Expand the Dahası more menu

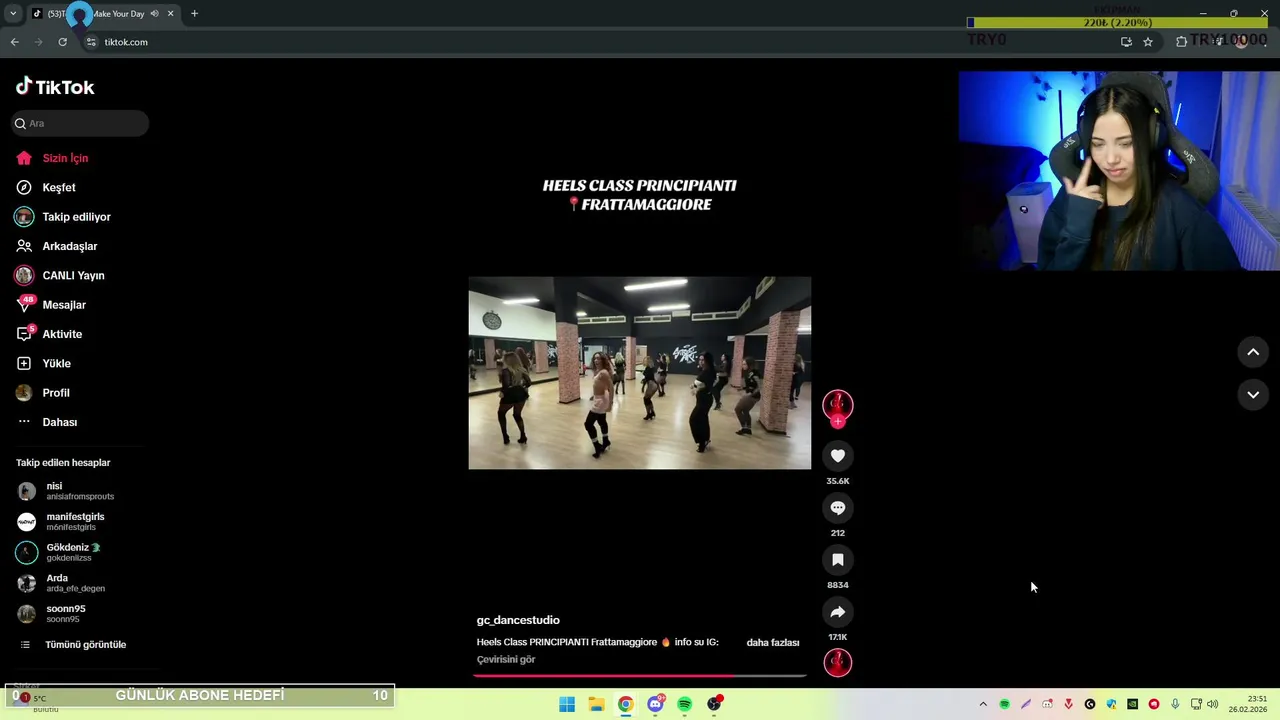(47, 422)
